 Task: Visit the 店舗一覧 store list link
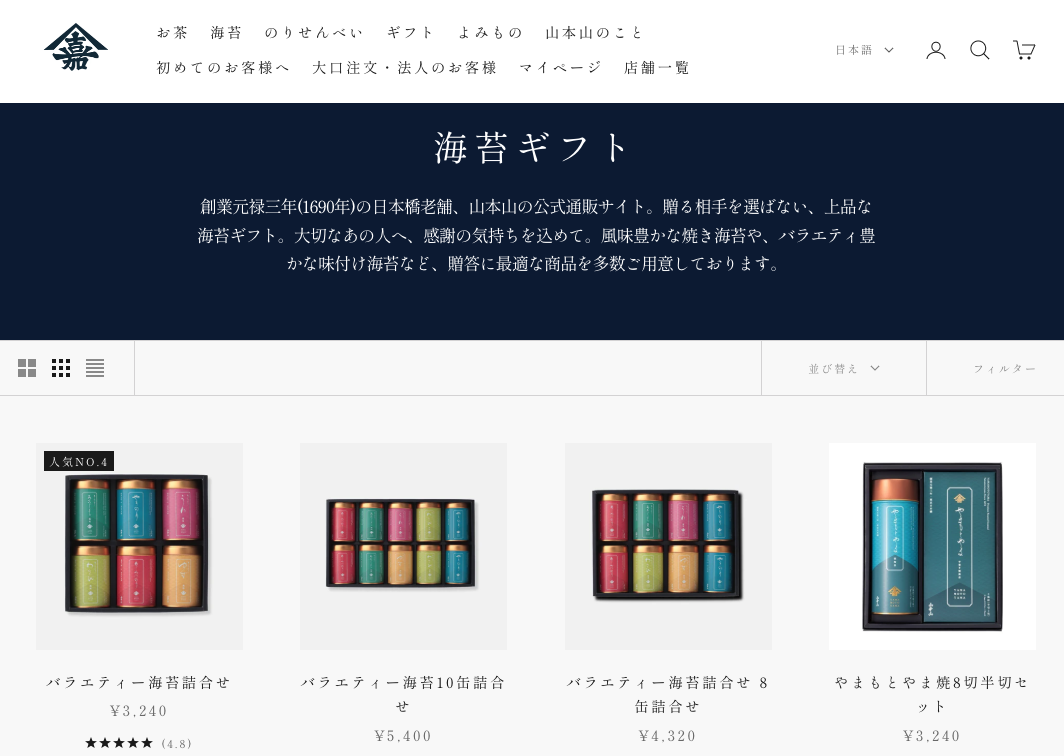pyautogui.click(x=657, y=67)
